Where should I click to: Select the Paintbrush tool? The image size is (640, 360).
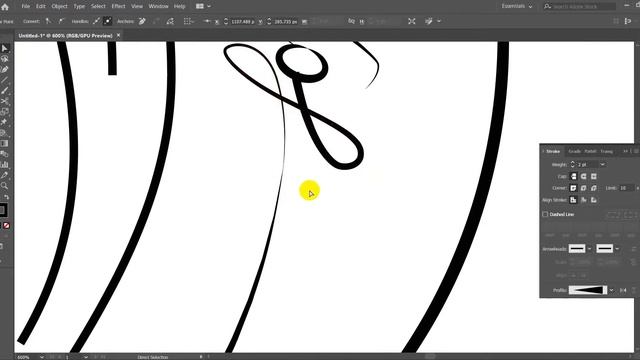(4, 91)
